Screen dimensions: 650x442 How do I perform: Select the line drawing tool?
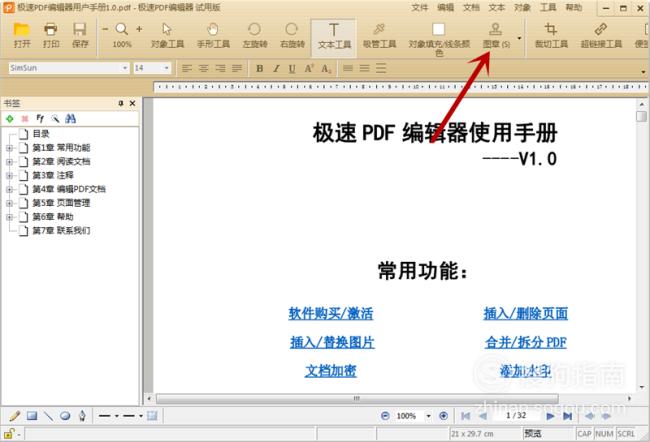tap(49, 415)
